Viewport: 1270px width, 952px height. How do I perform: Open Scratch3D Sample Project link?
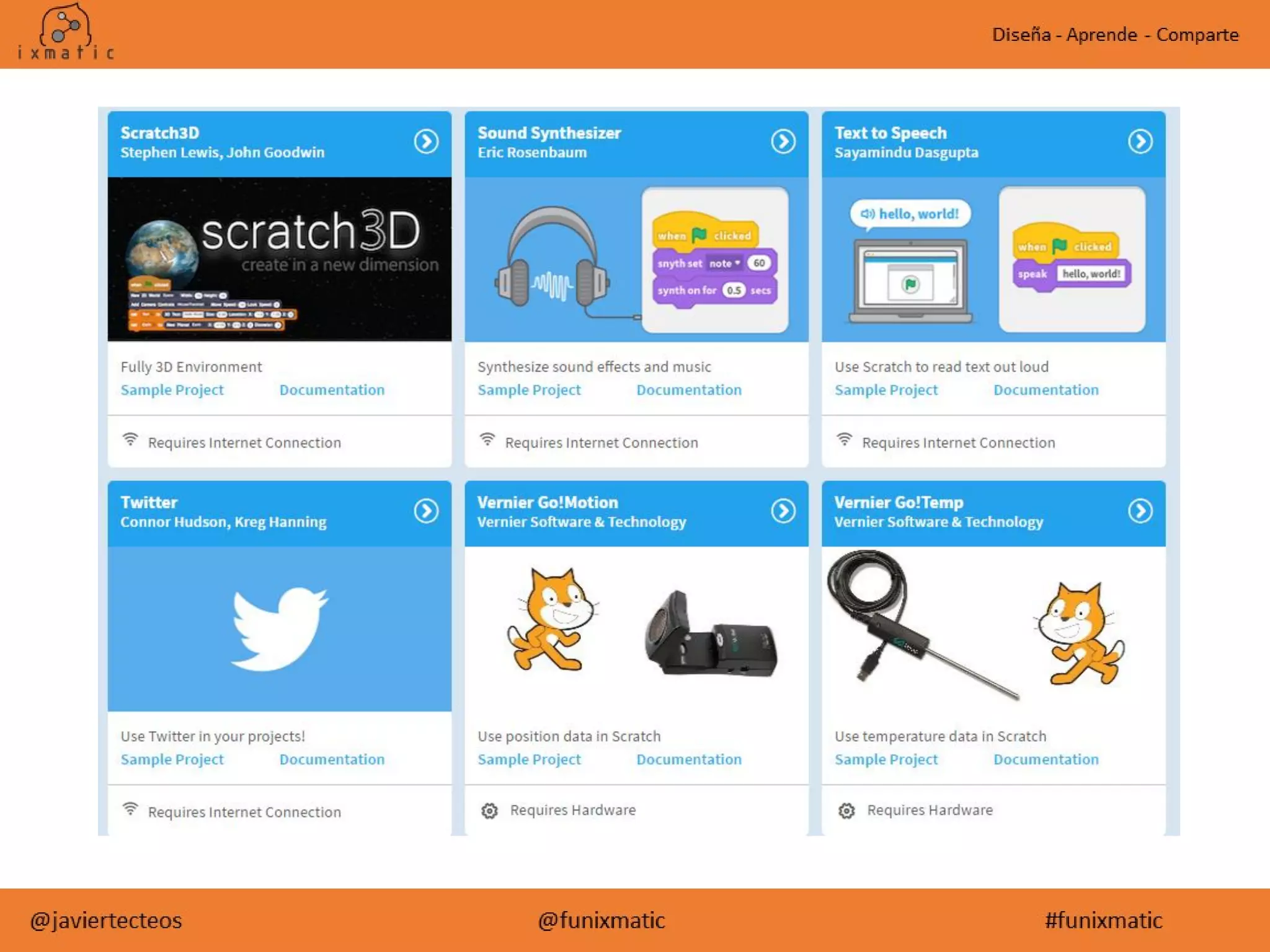pyautogui.click(x=172, y=390)
